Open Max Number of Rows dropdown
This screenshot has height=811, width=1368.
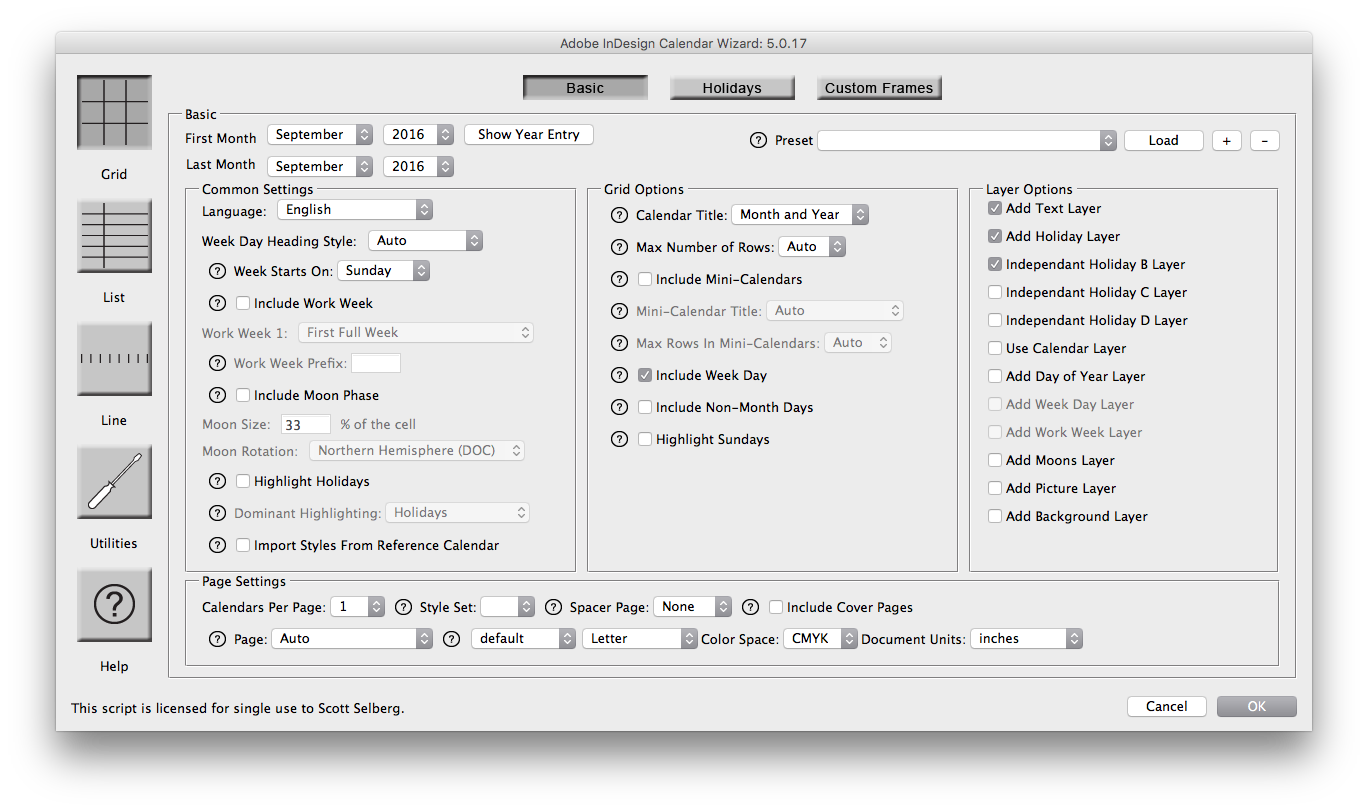pyautogui.click(x=812, y=246)
